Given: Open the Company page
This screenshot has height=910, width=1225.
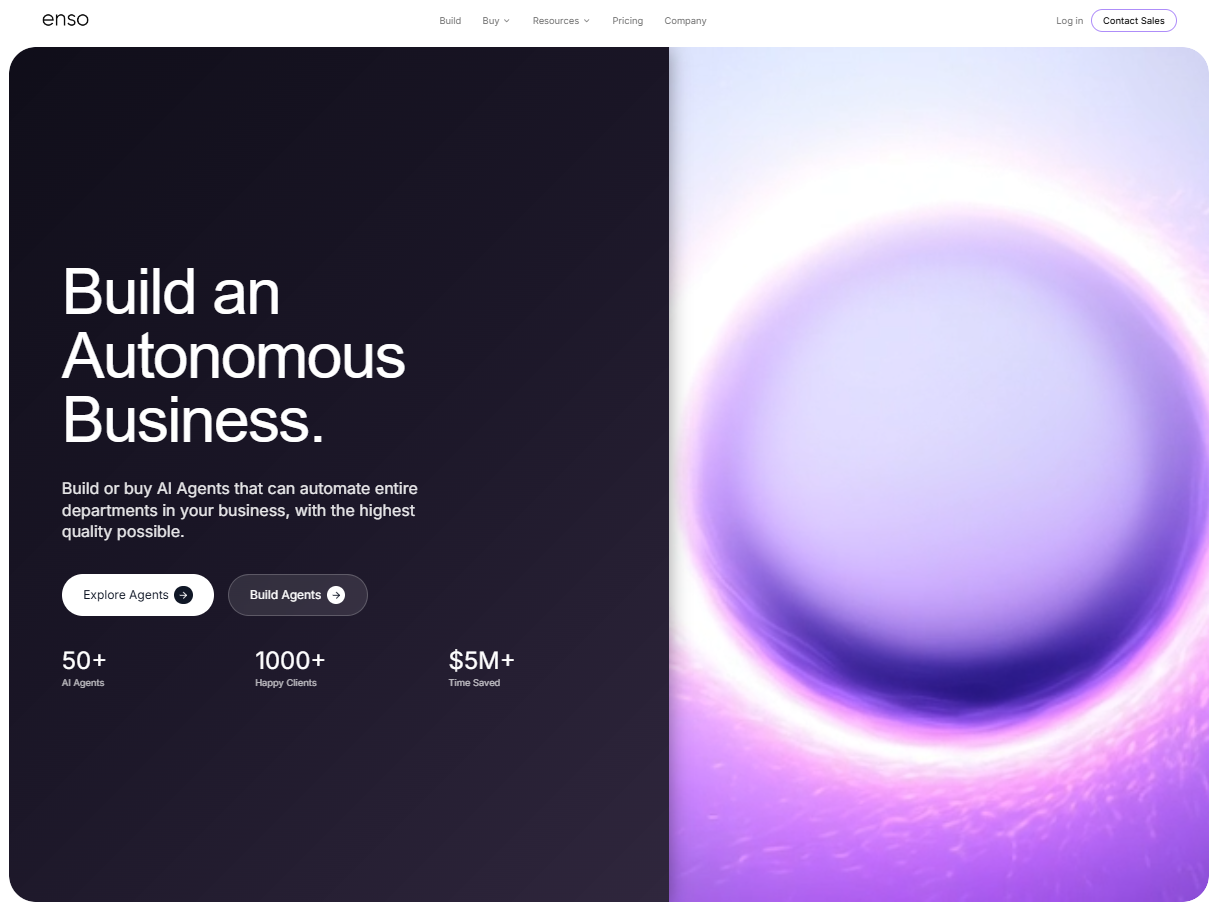Looking at the screenshot, I should [685, 21].
